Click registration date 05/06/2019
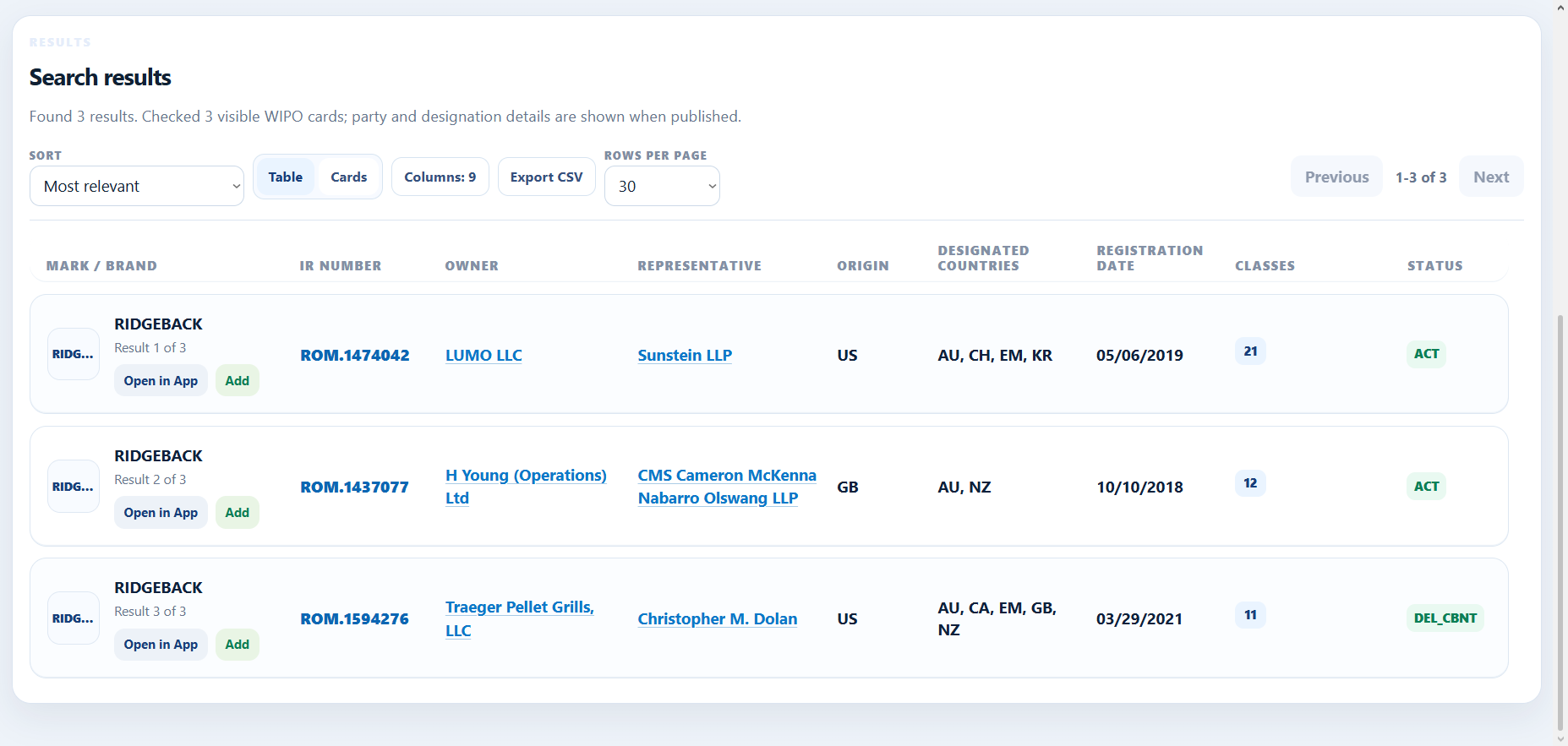This screenshot has height=746, width=1568. pyautogui.click(x=1139, y=356)
